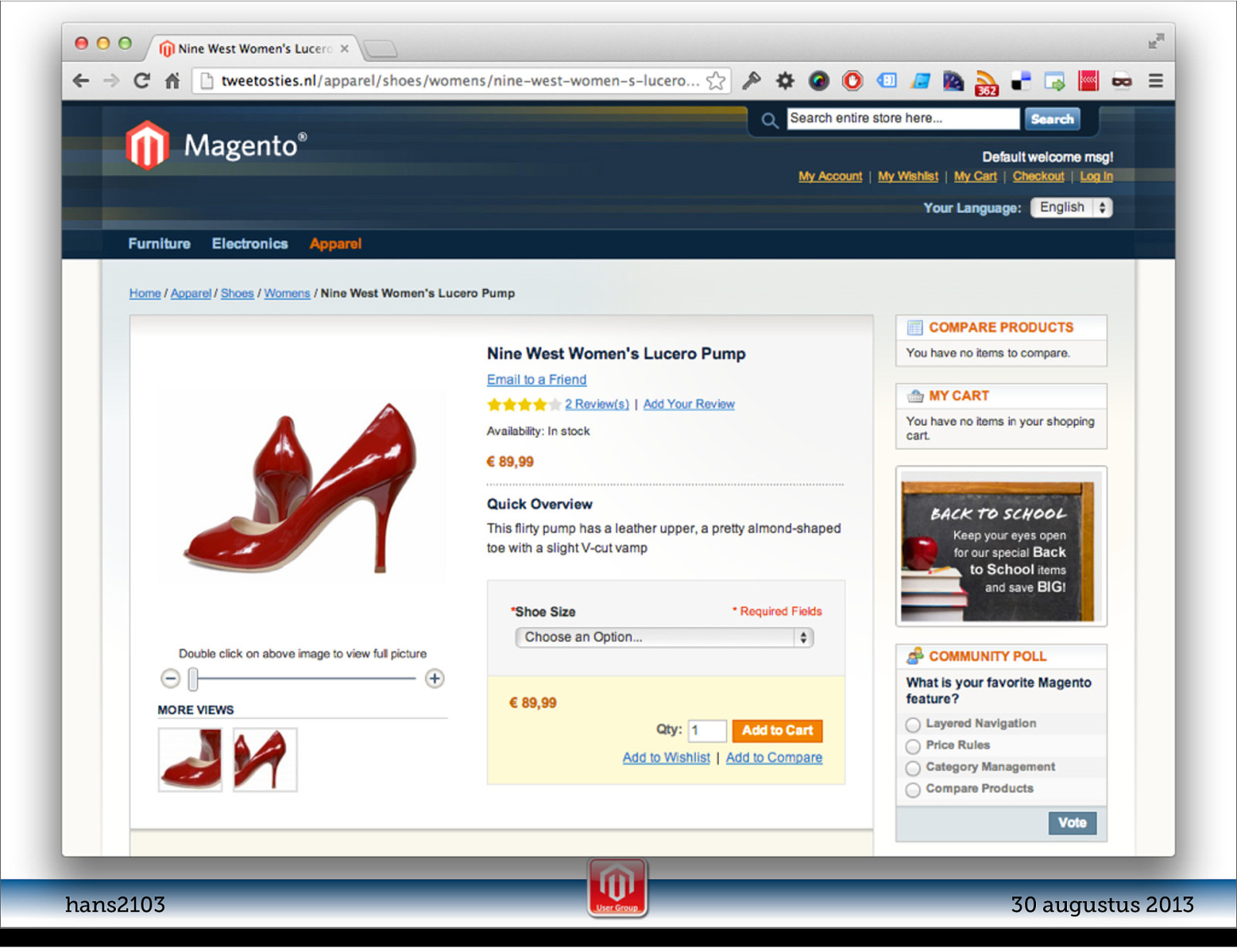The image size is (1237, 952).
Task: Select the Nine West Women's Lucero browser tab
Action: 254,49
